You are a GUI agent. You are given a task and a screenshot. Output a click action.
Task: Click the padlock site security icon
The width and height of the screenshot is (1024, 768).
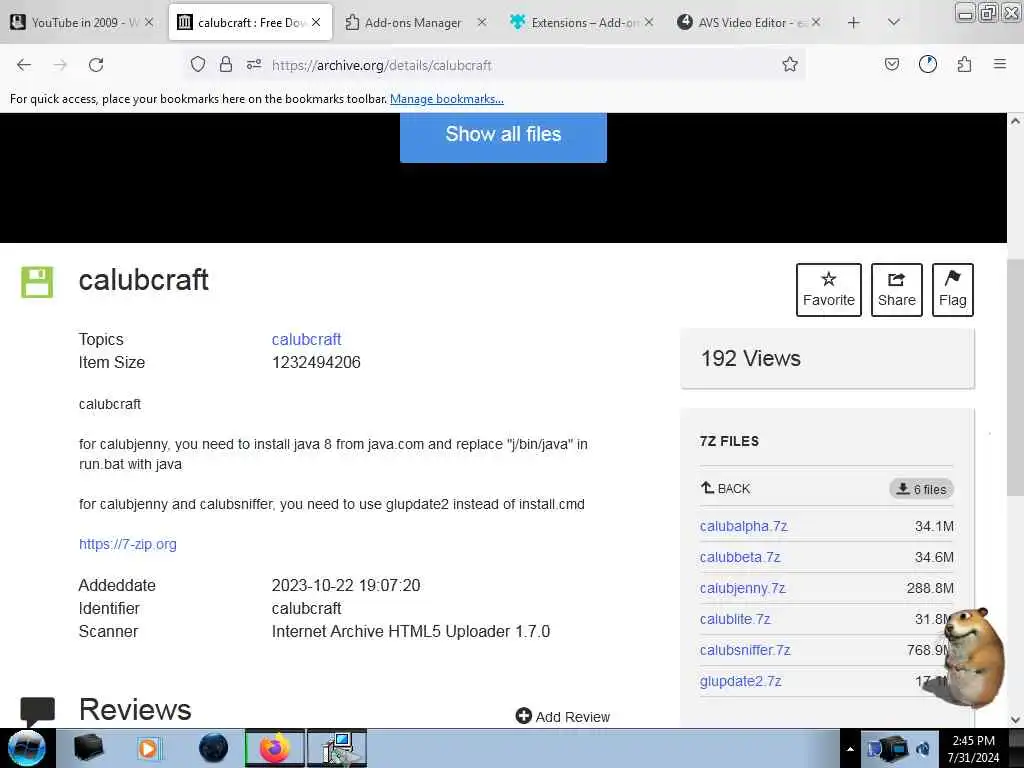[226, 65]
